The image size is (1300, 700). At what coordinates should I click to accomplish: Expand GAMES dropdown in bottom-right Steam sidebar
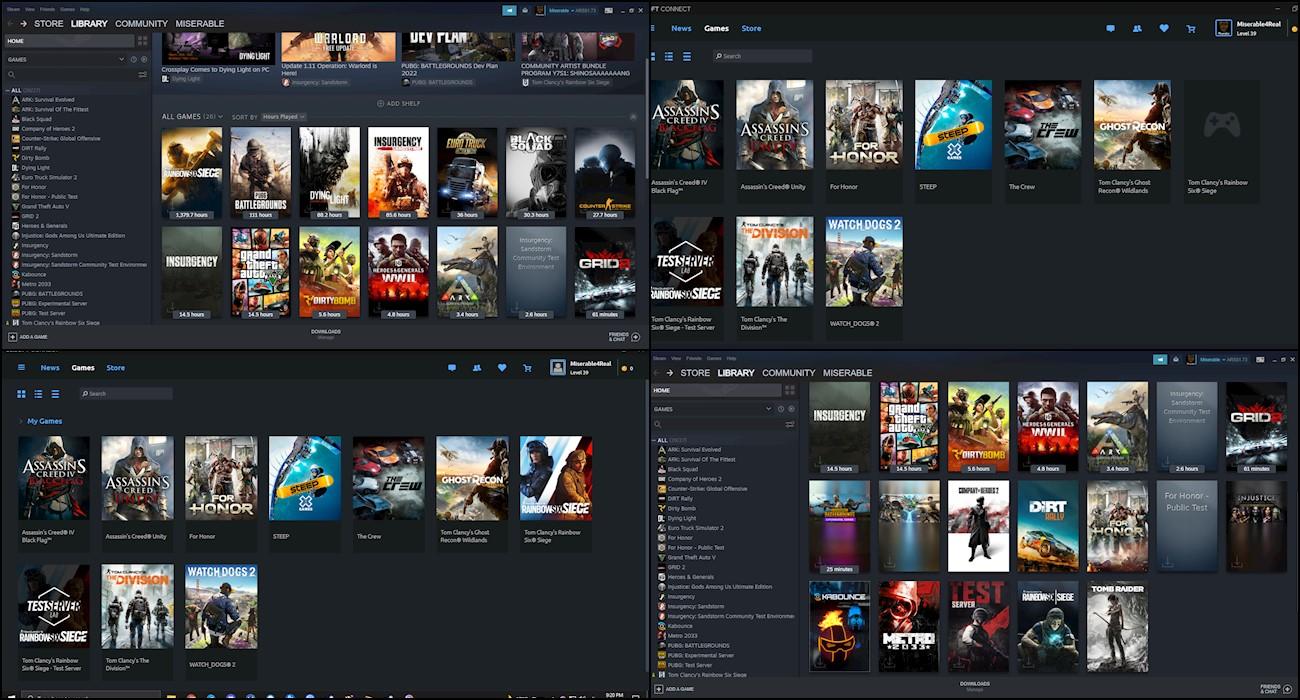769,409
